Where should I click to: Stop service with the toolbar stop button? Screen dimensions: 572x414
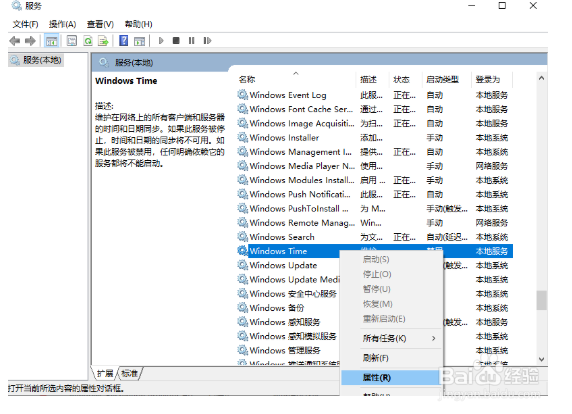coord(176,40)
